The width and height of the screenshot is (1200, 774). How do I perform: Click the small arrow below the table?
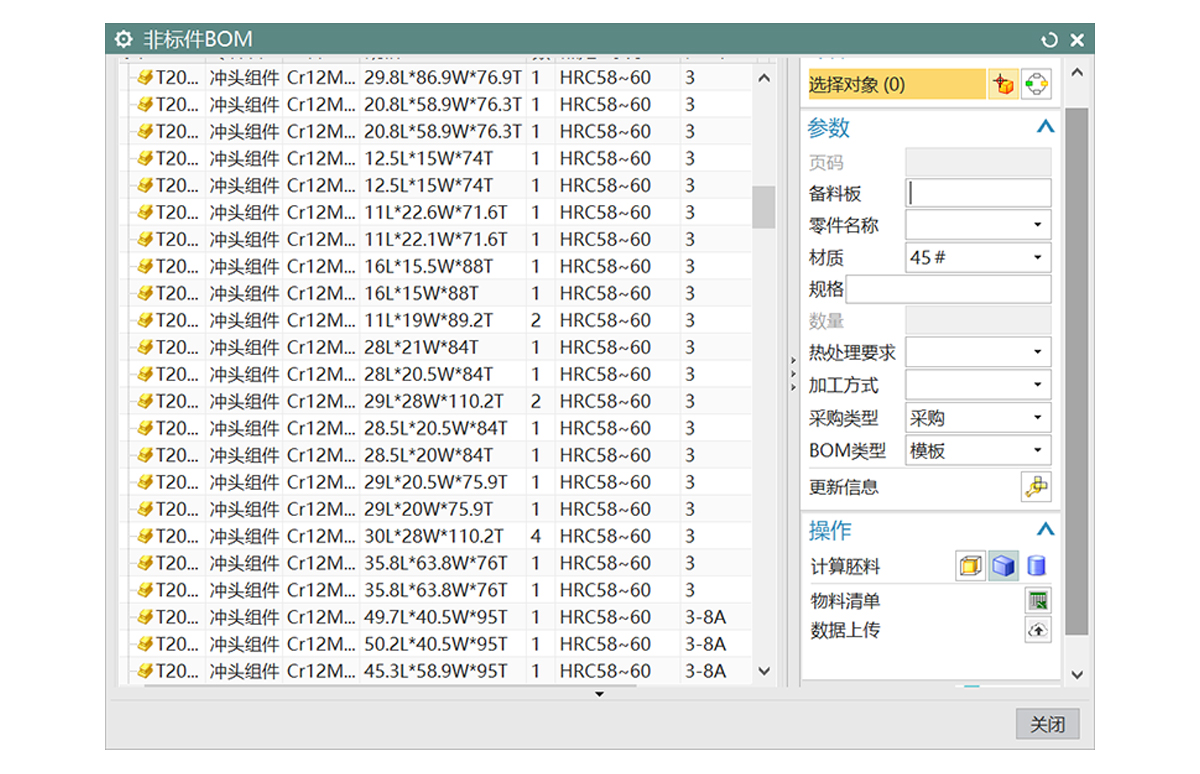(600, 694)
